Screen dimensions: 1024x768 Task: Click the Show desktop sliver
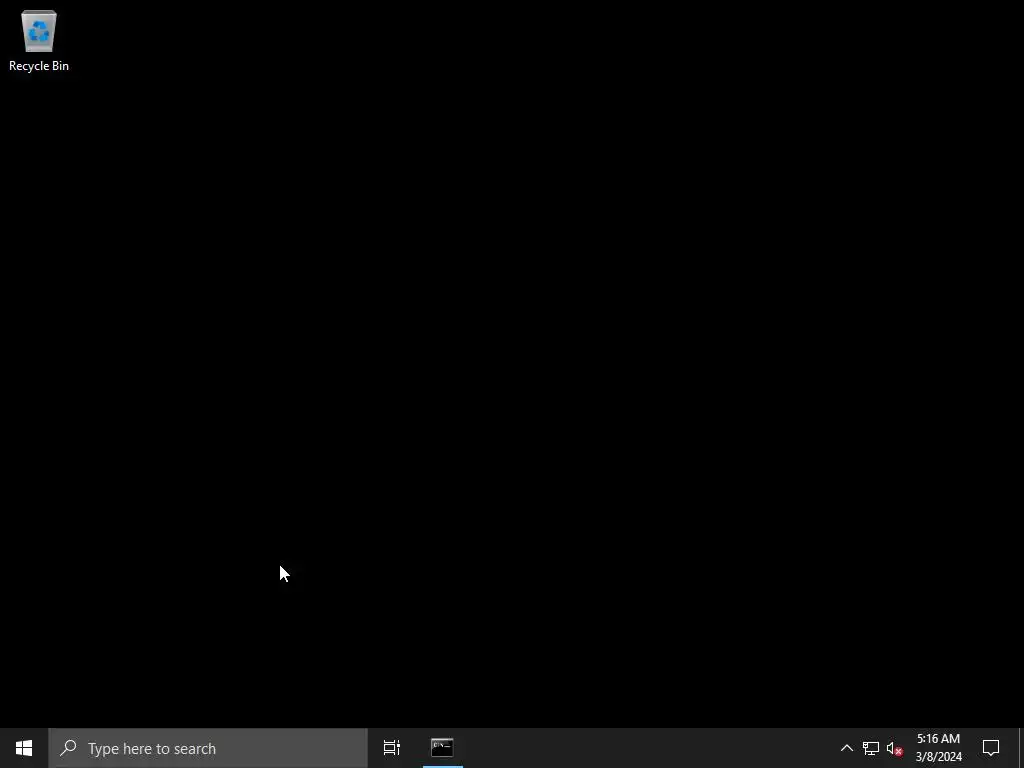pyautogui.click(x=1021, y=748)
